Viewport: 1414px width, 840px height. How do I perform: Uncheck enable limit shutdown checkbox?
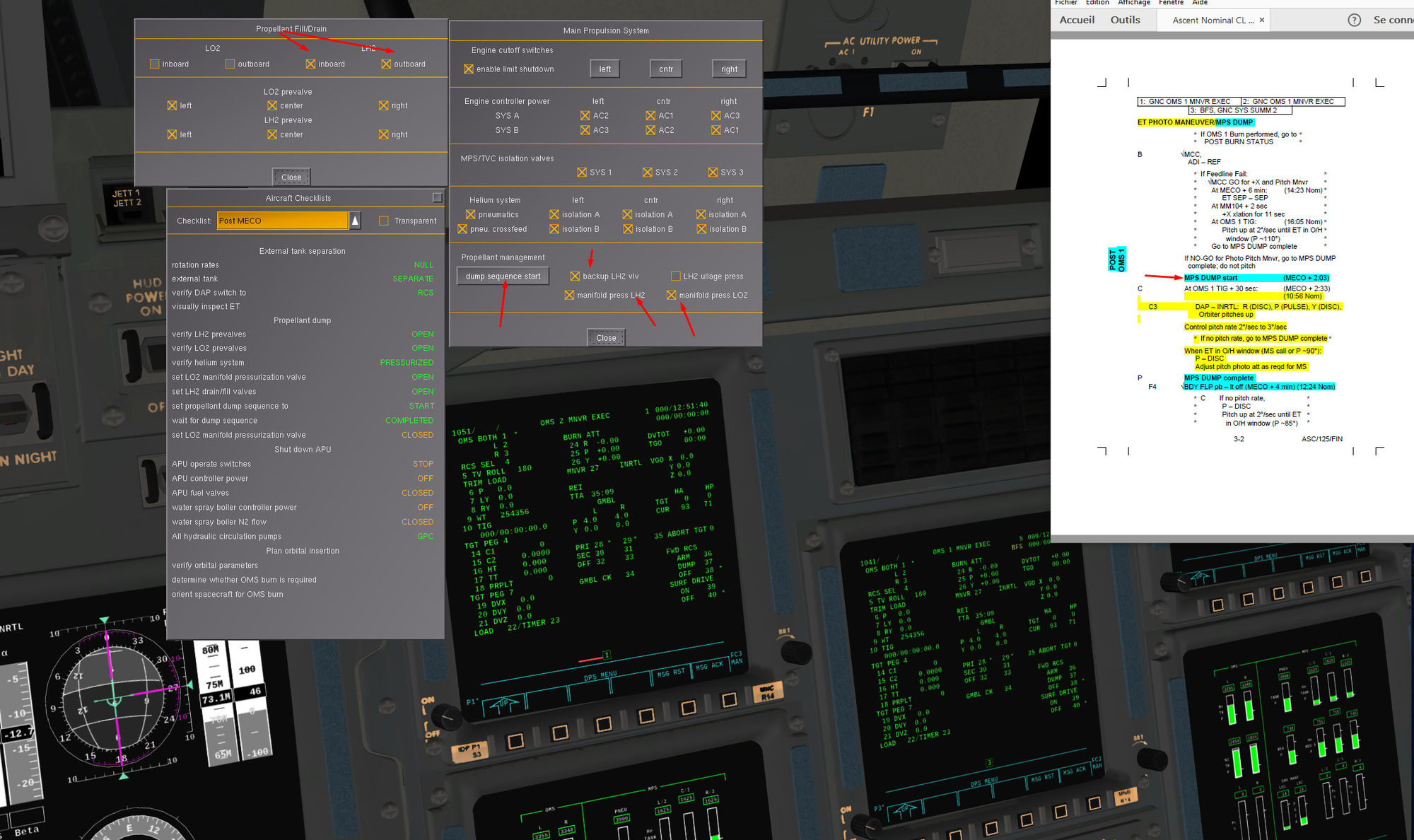pos(469,69)
